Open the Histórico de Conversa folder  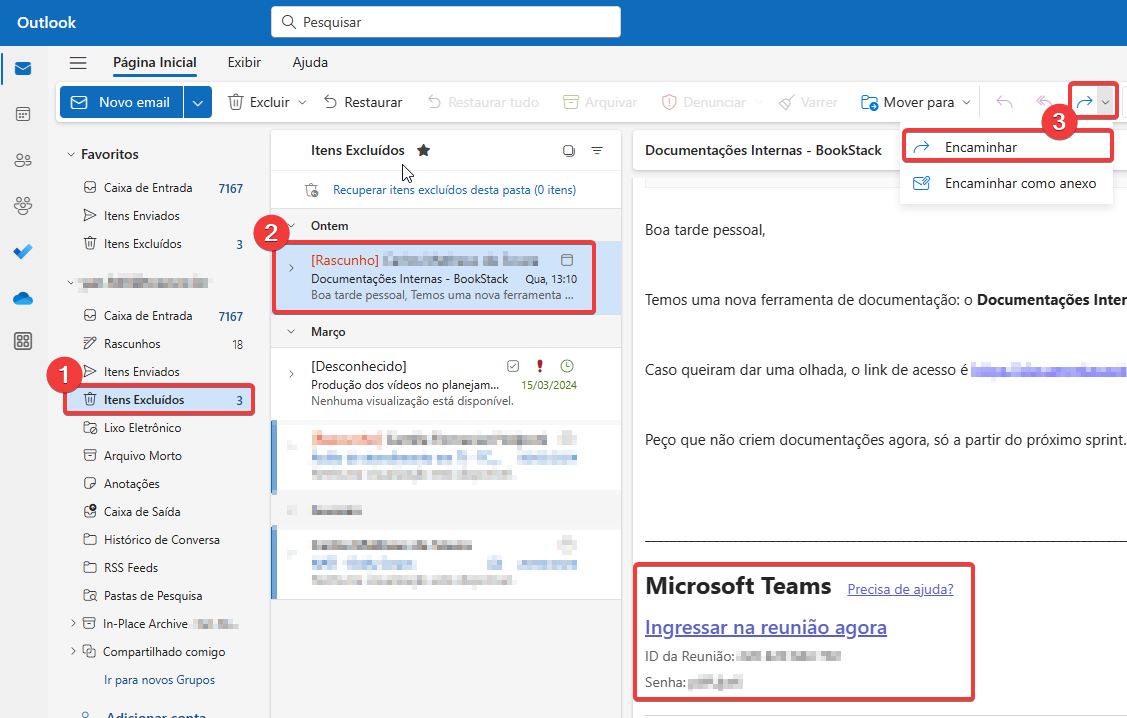tap(160, 540)
